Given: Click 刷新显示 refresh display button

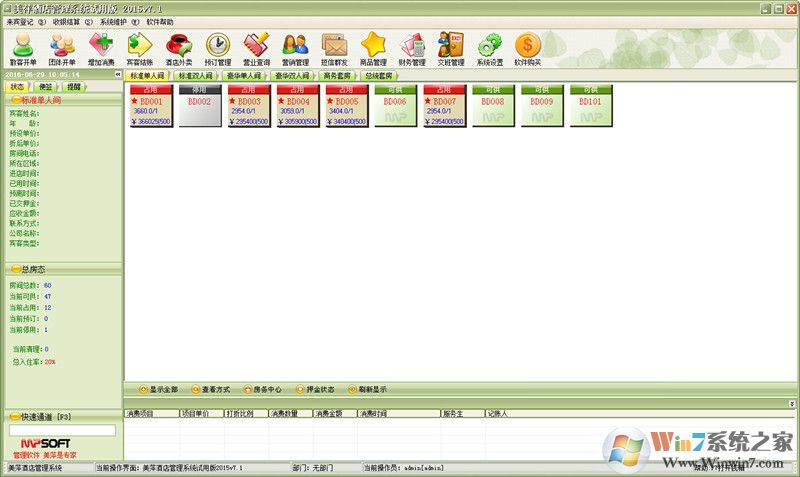Looking at the screenshot, I should 365,389.
